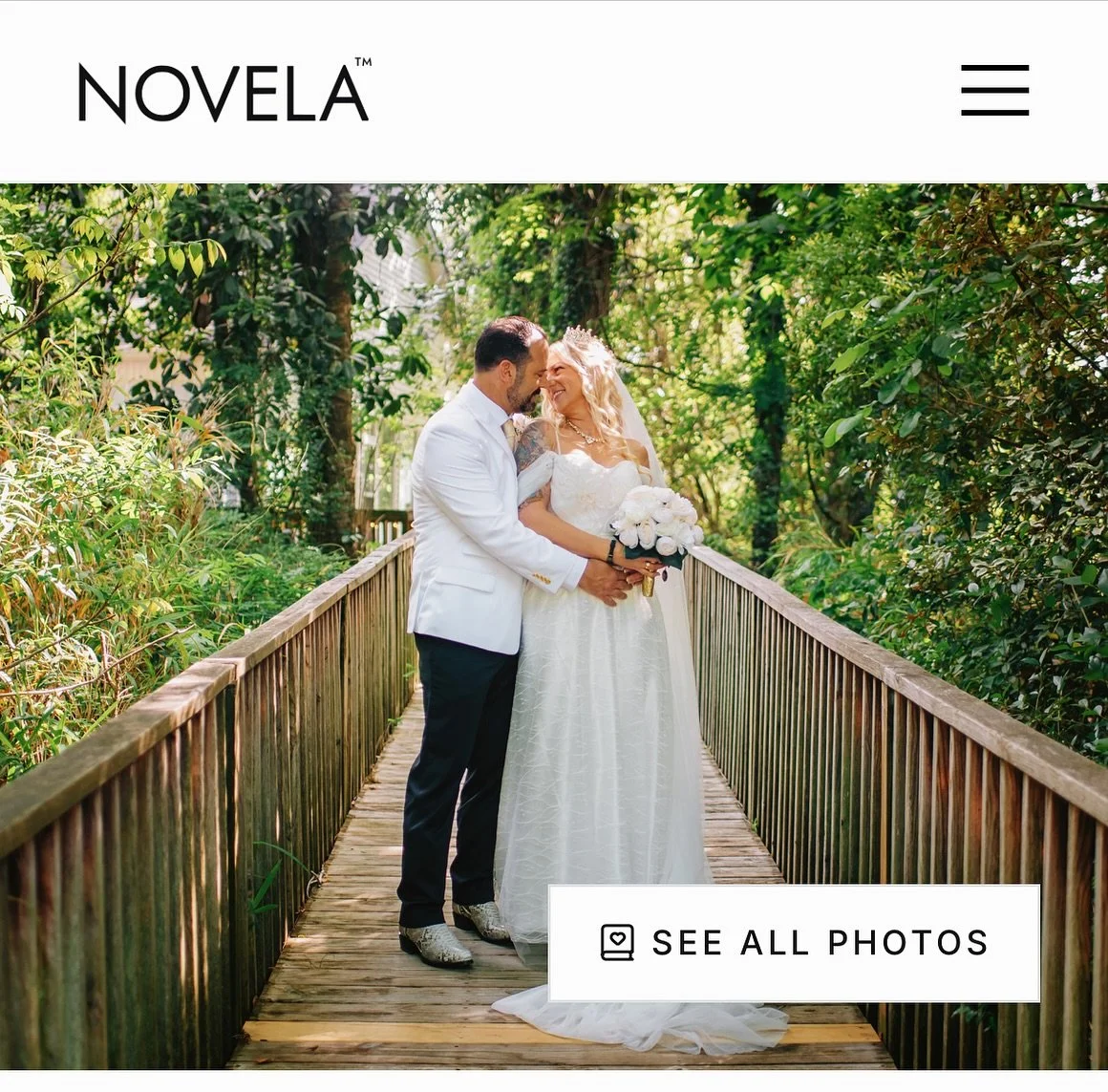The width and height of the screenshot is (1108, 1092).
Task: Click the bride's tiara in photo
Action: click(x=580, y=335)
